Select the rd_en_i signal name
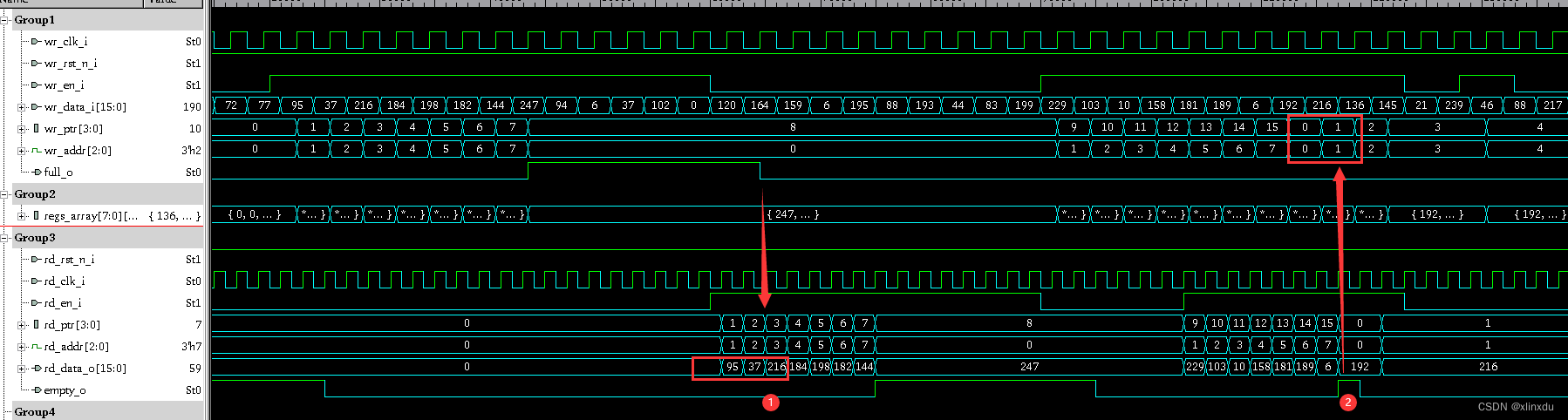 coord(62,302)
